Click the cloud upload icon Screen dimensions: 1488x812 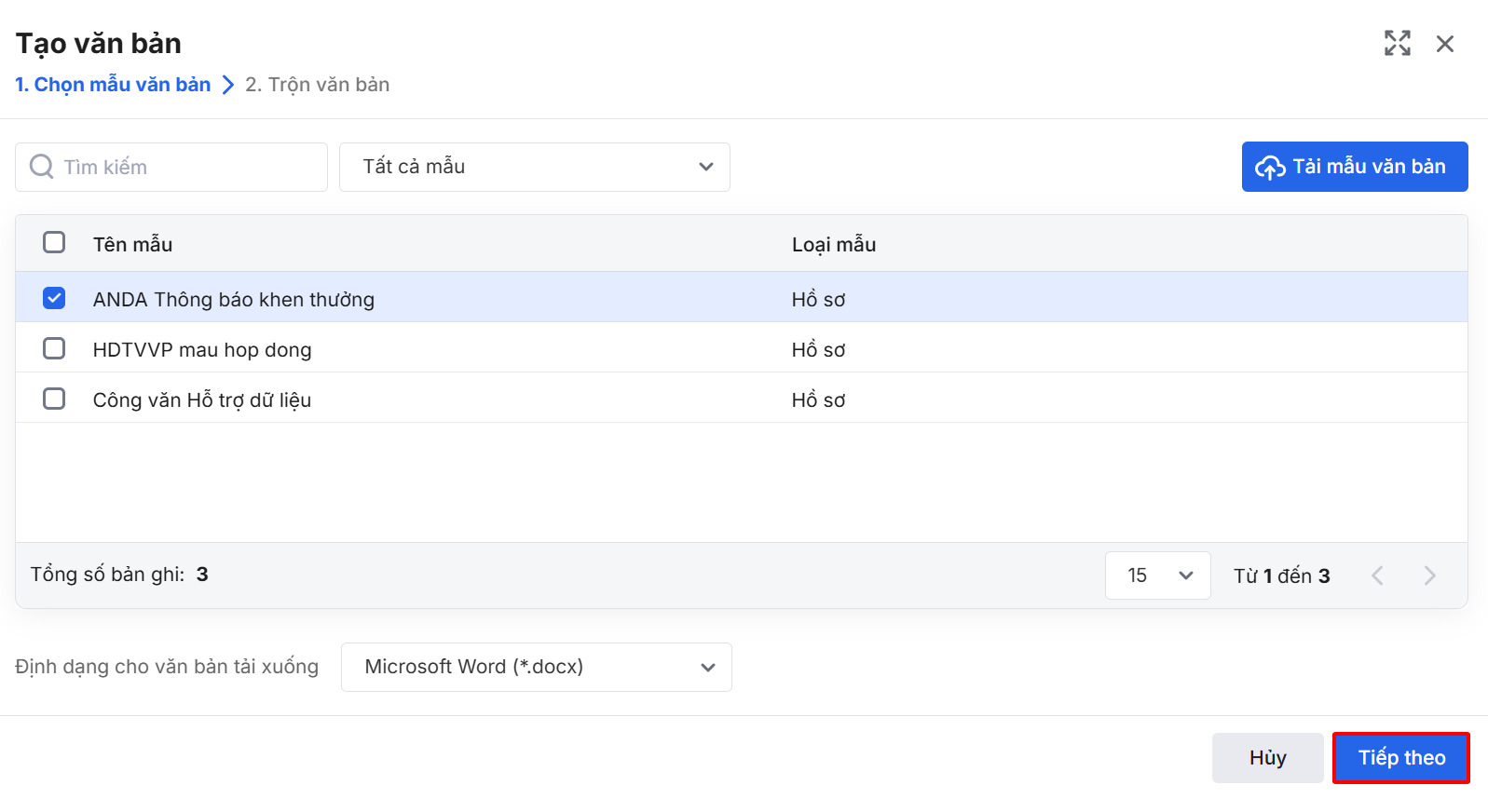1270,168
